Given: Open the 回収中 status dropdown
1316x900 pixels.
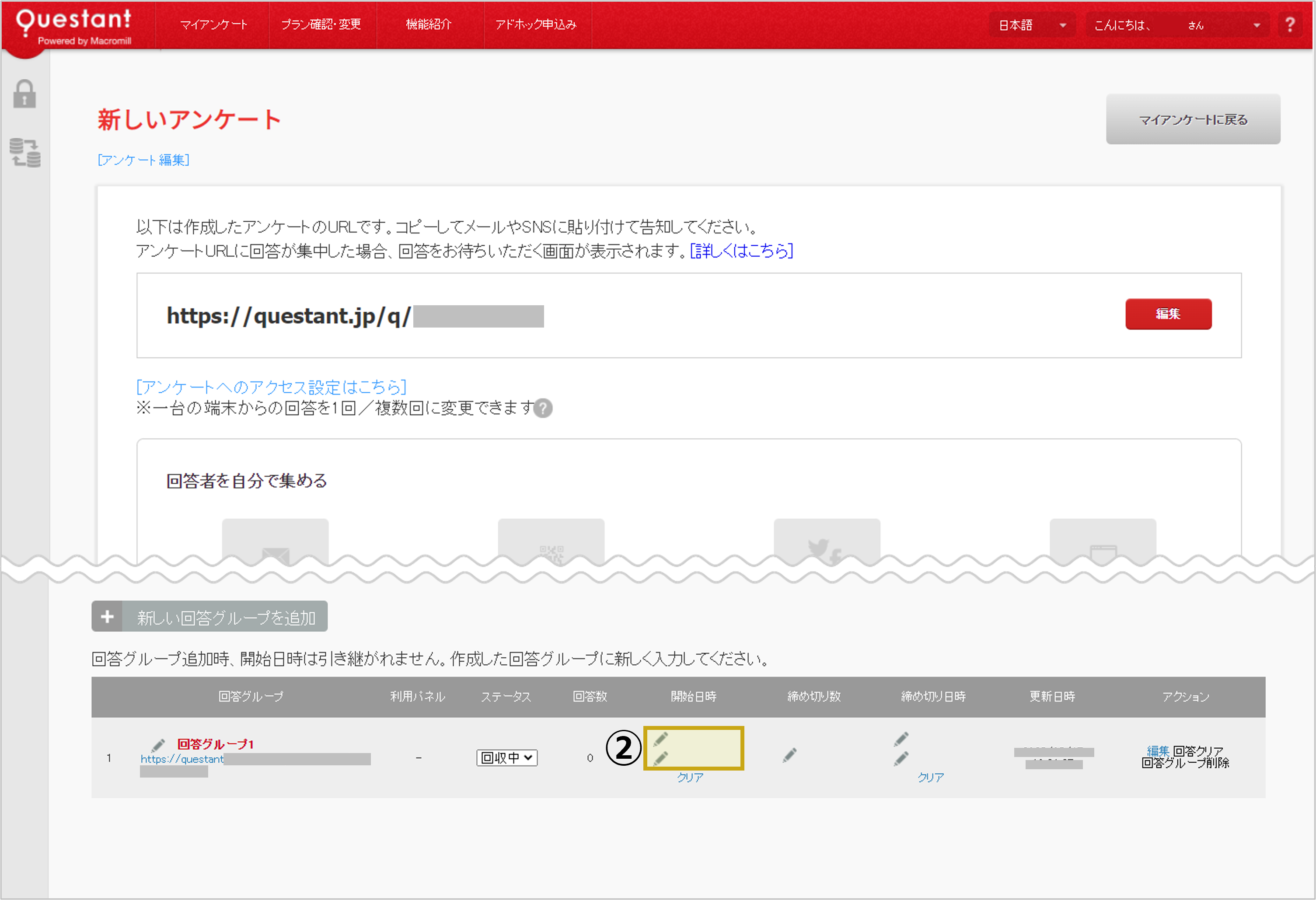Looking at the screenshot, I should (506, 757).
